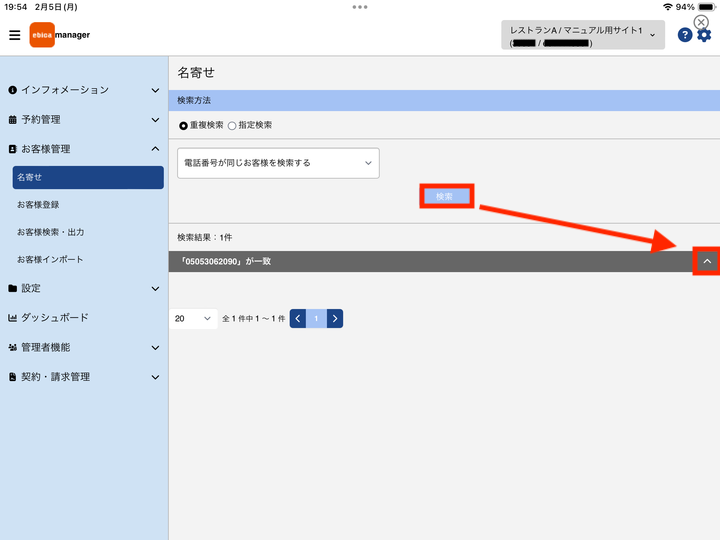Viewport: 720px width, 540px height.
Task: Open お客様検索・出力 menu item
Action: click(51, 232)
